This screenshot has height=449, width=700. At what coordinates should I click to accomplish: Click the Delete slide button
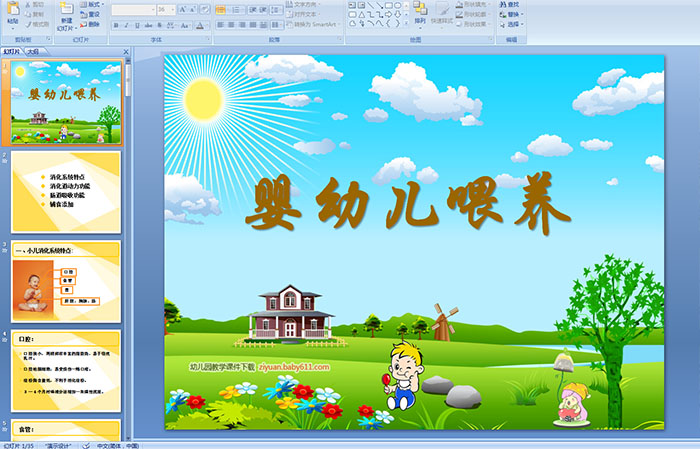pyautogui.click(x=91, y=24)
